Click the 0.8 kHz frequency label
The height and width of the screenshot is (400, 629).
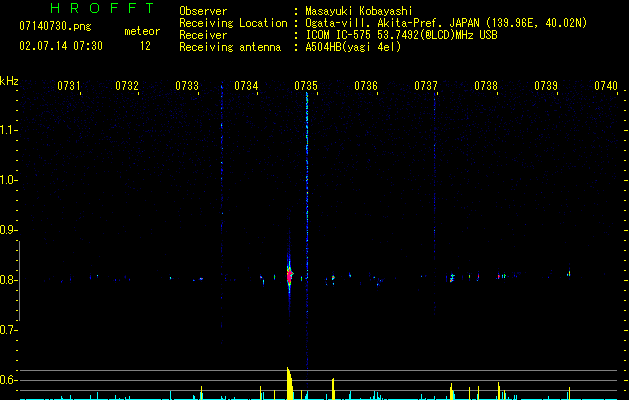(x=7, y=280)
